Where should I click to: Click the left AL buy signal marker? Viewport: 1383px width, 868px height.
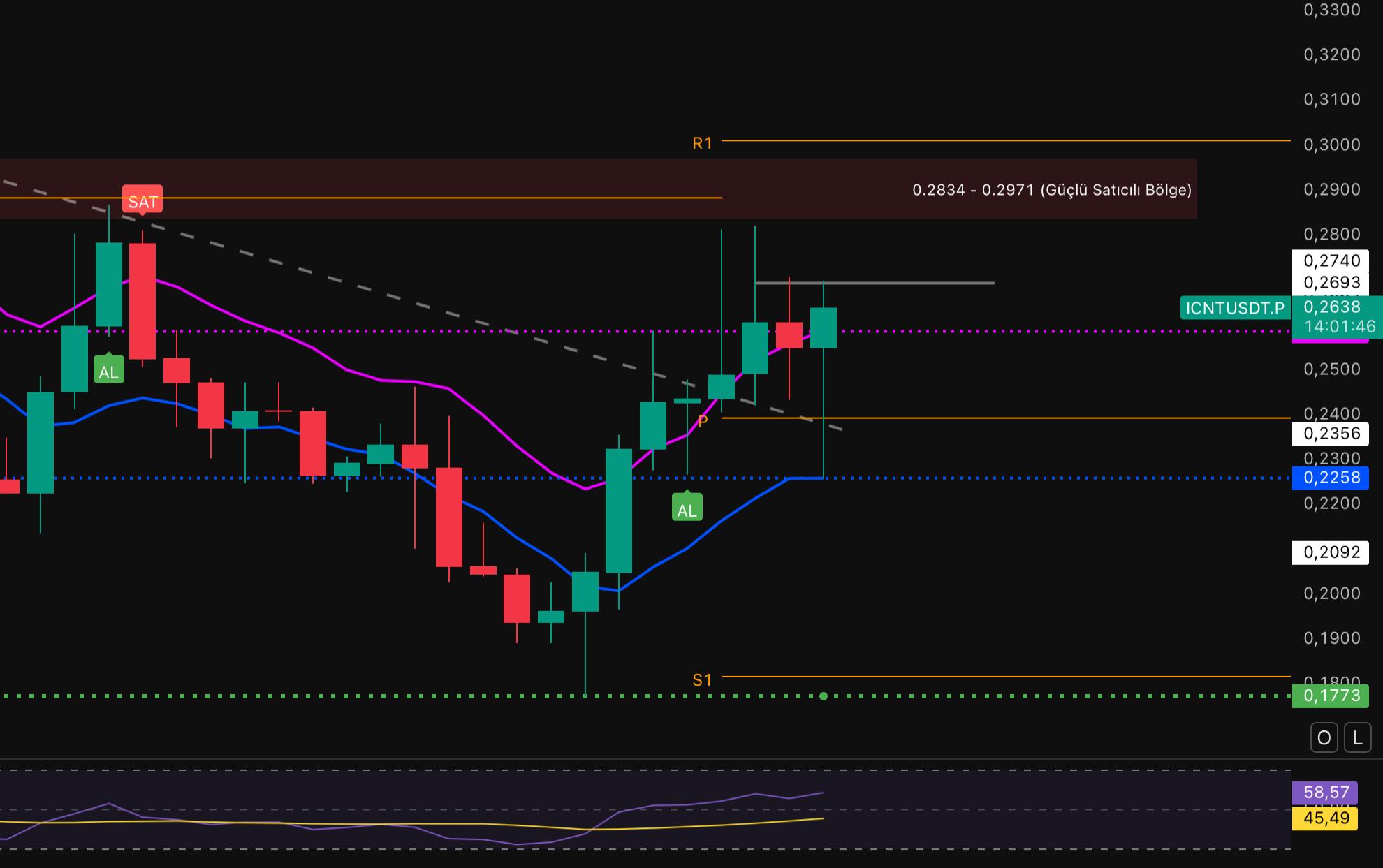coord(108,372)
